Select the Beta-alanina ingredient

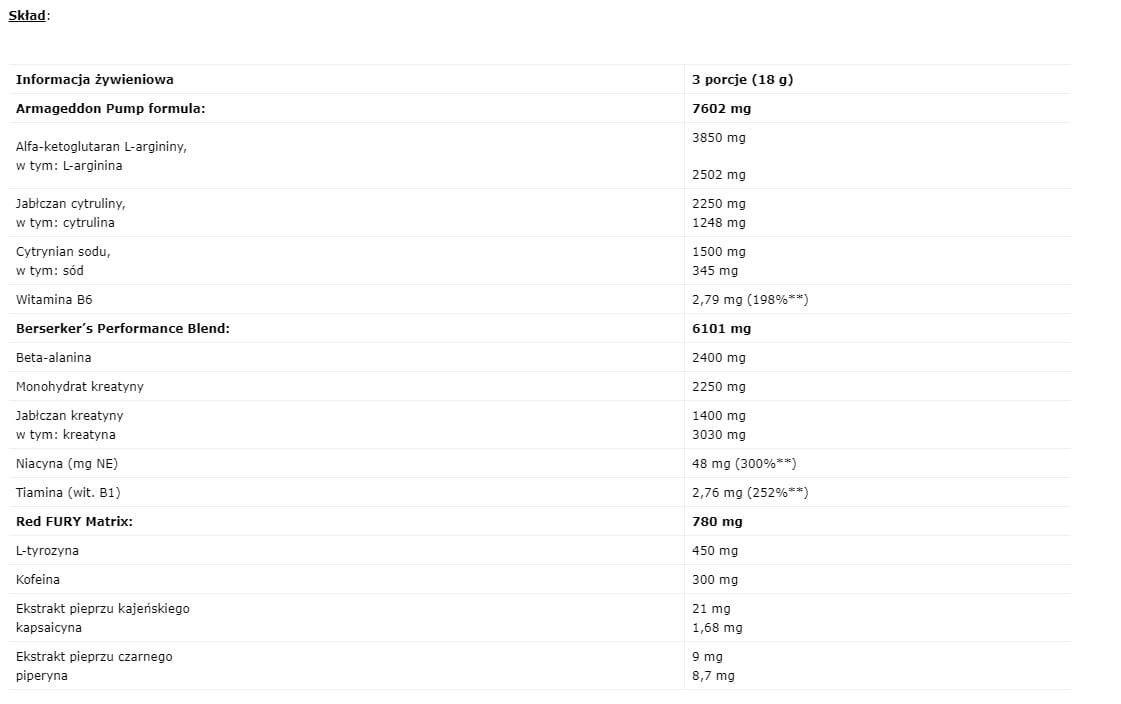pyautogui.click(x=54, y=357)
